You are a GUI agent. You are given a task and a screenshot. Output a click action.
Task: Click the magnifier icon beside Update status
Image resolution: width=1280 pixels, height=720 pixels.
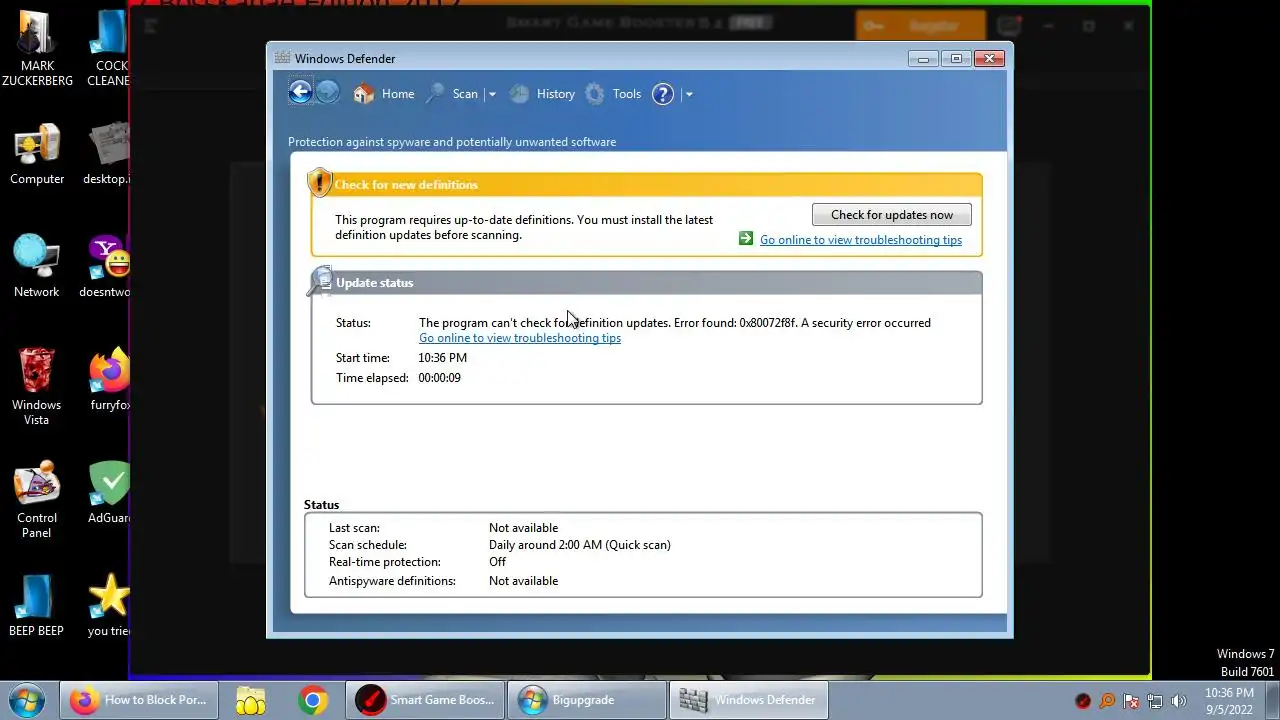tap(320, 281)
